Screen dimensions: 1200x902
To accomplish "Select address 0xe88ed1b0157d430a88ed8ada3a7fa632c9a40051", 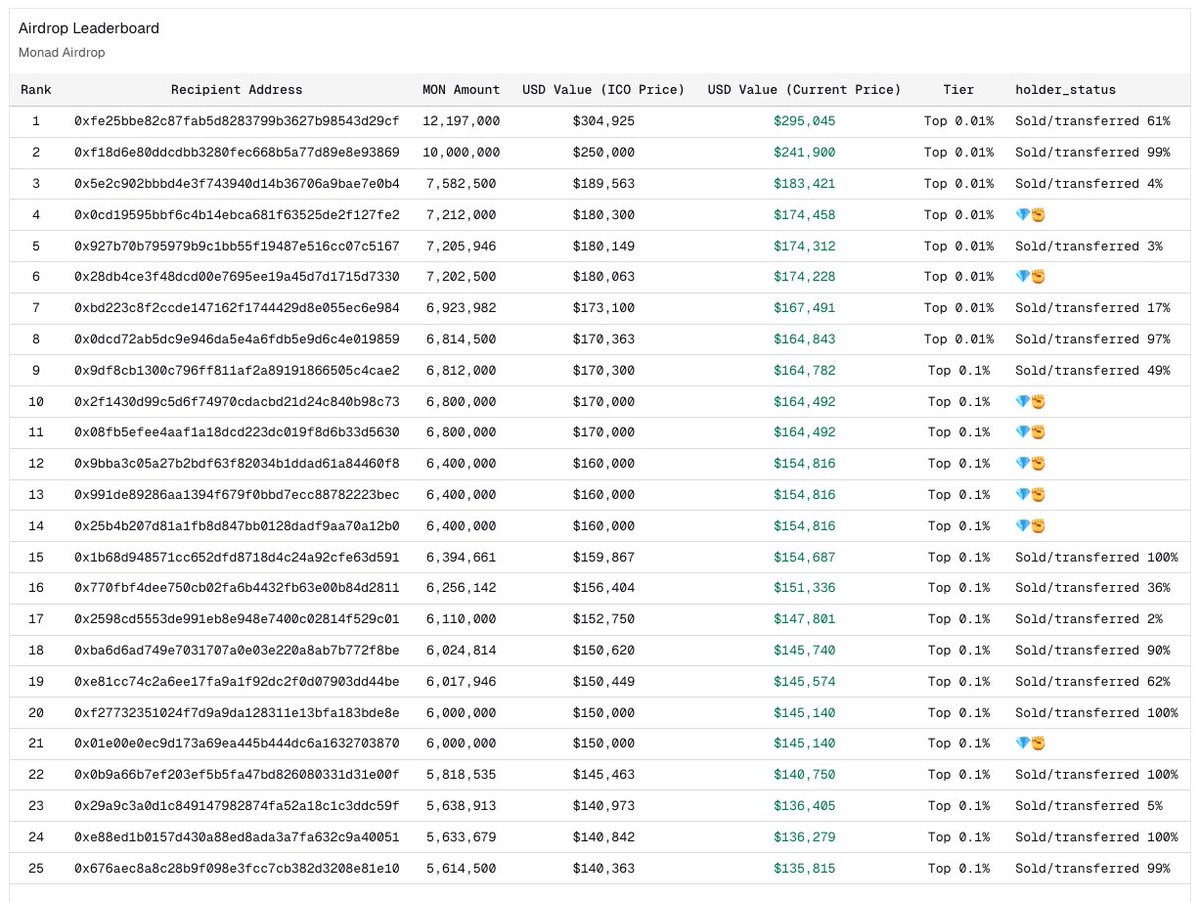I will pyautogui.click(x=237, y=838).
